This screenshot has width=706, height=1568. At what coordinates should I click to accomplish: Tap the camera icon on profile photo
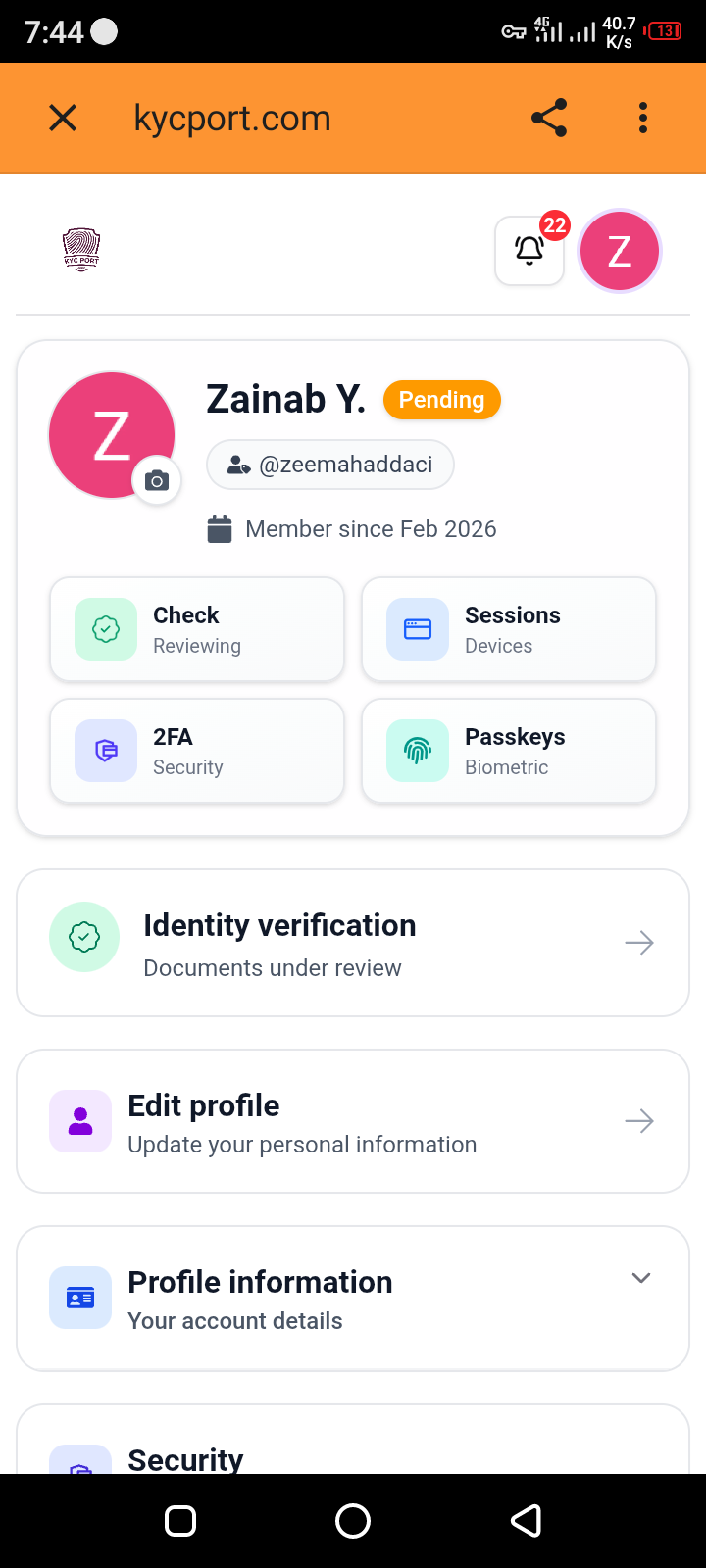[157, 481]
